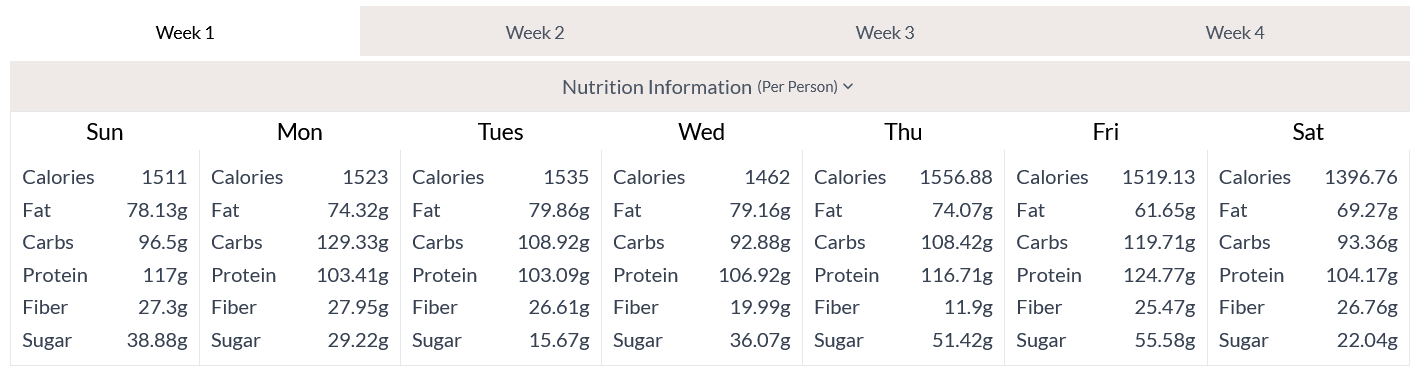Click the Fri day heading
Image resolution: width=1417 pixels, height=366 pixels.
pyautogui.click(x=1105, y=132)
